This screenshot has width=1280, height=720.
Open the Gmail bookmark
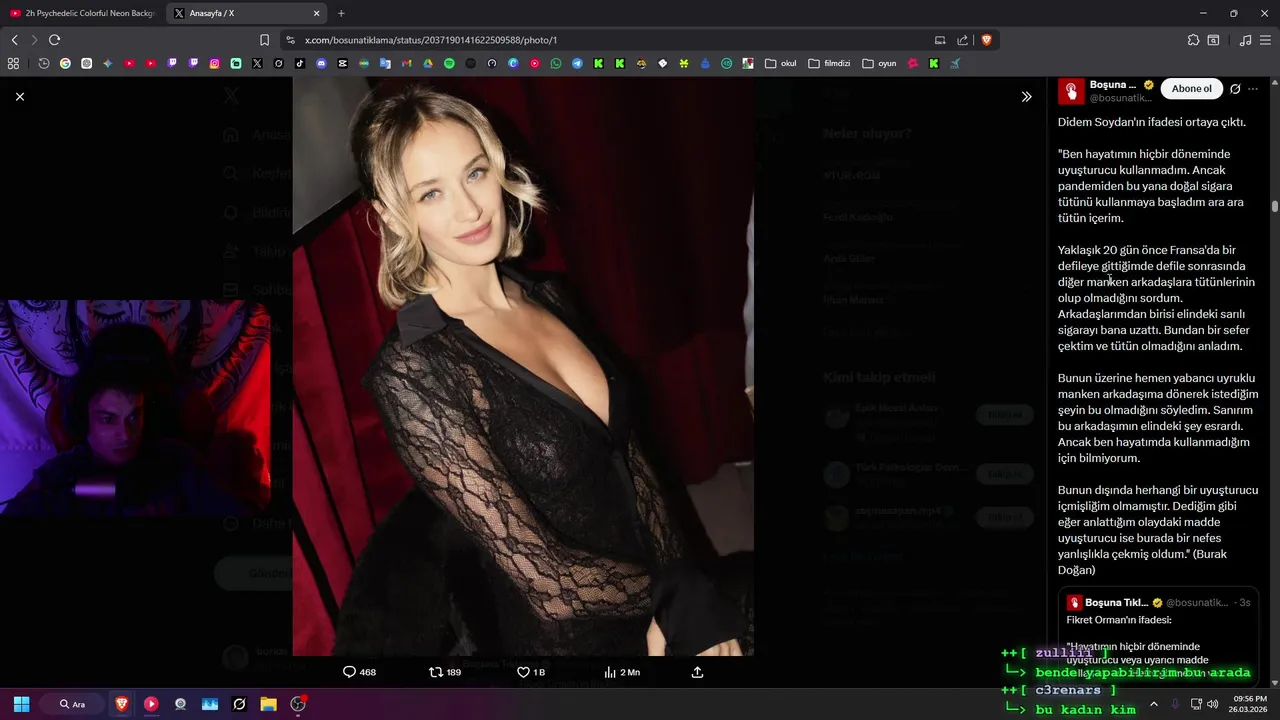[x=406, y=63]
